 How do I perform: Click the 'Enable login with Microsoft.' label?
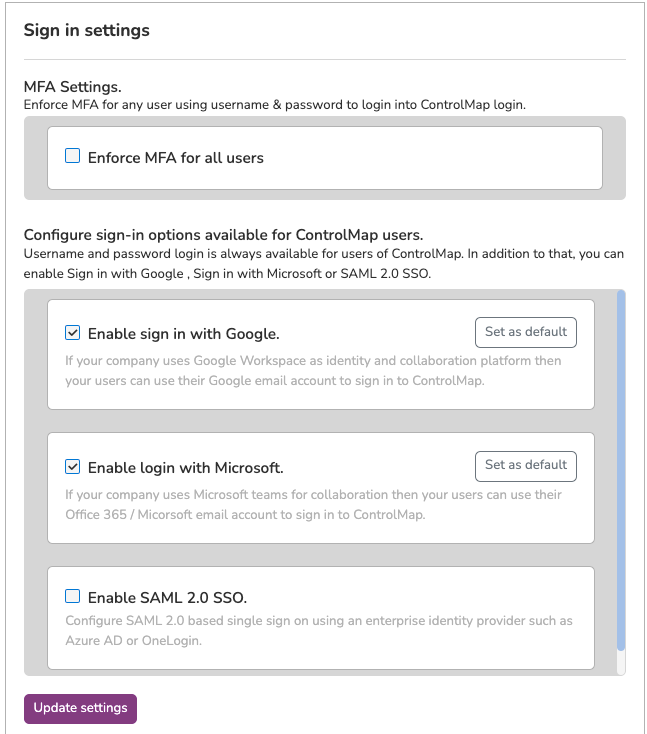[x=185, y=468]
